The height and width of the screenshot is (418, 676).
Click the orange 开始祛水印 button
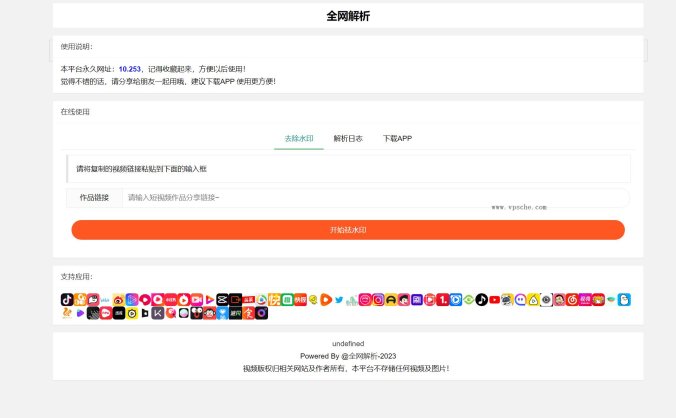click(x=348, y=230)
